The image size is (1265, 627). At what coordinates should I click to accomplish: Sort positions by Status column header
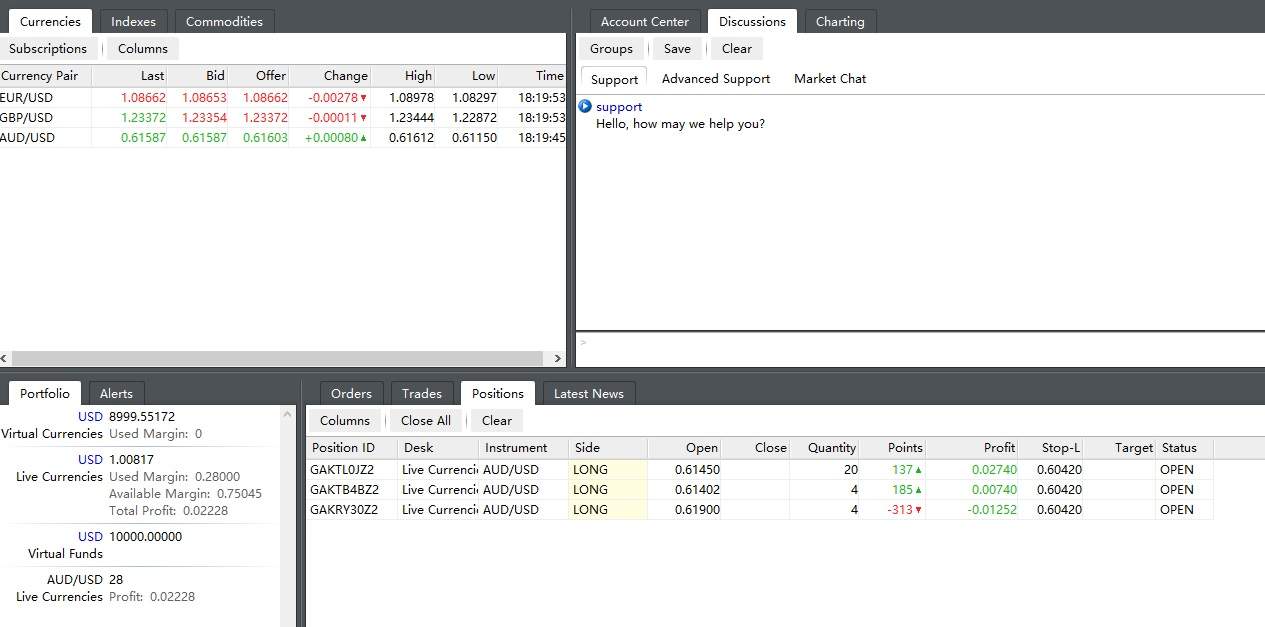[1185, 447]
